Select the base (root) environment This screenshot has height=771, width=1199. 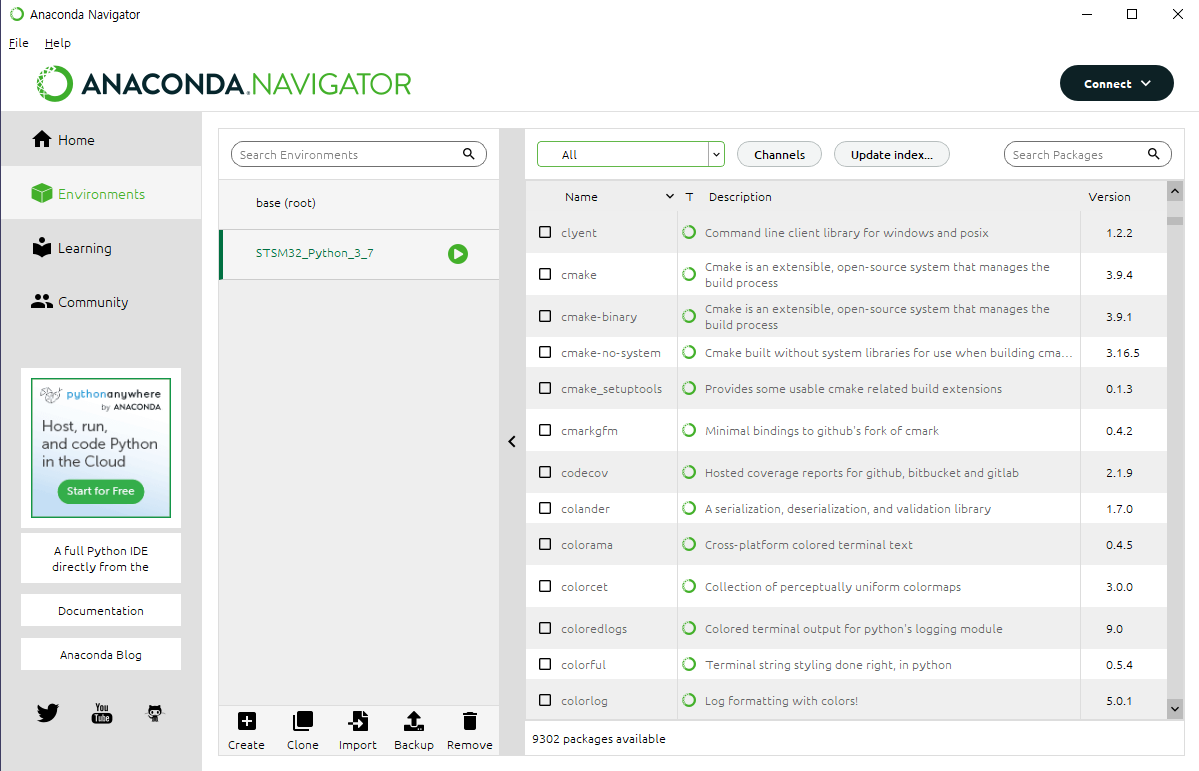coord(359,203)
